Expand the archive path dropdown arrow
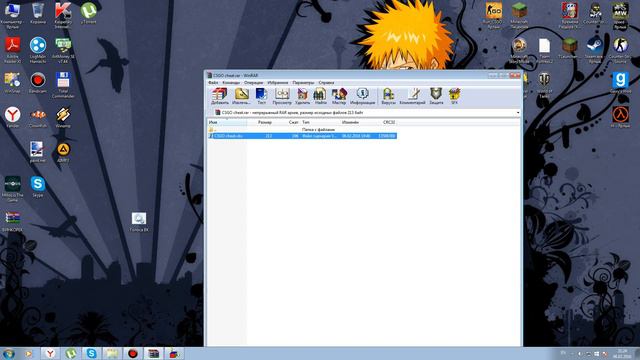The width and height of the screenshot is (640, 360). click(518, 113)
